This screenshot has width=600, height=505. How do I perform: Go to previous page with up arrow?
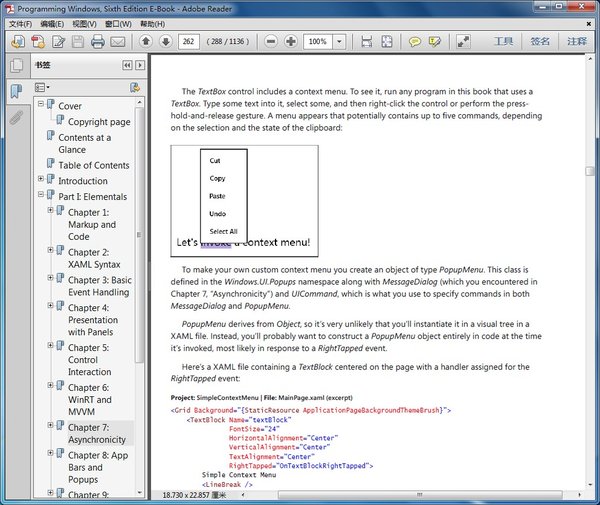click(145, 42)
